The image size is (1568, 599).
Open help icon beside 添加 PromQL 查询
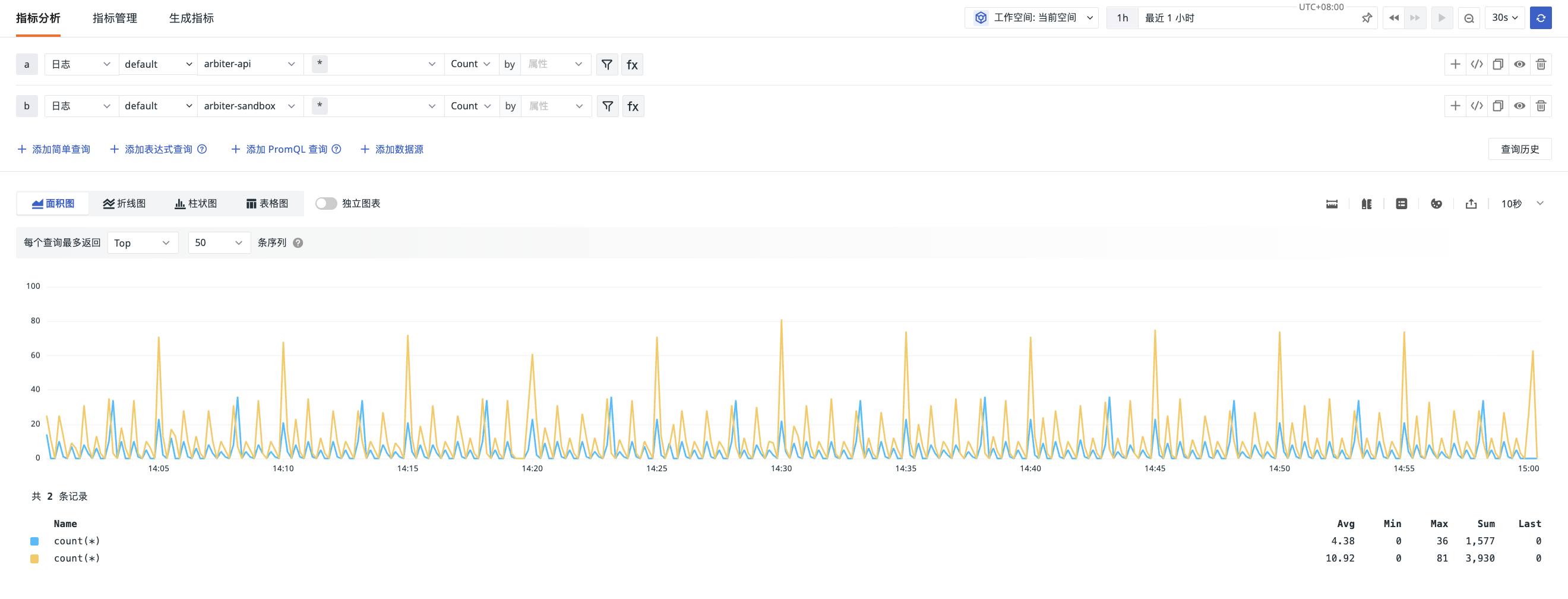pyautogui.click(x=336, y=149)
